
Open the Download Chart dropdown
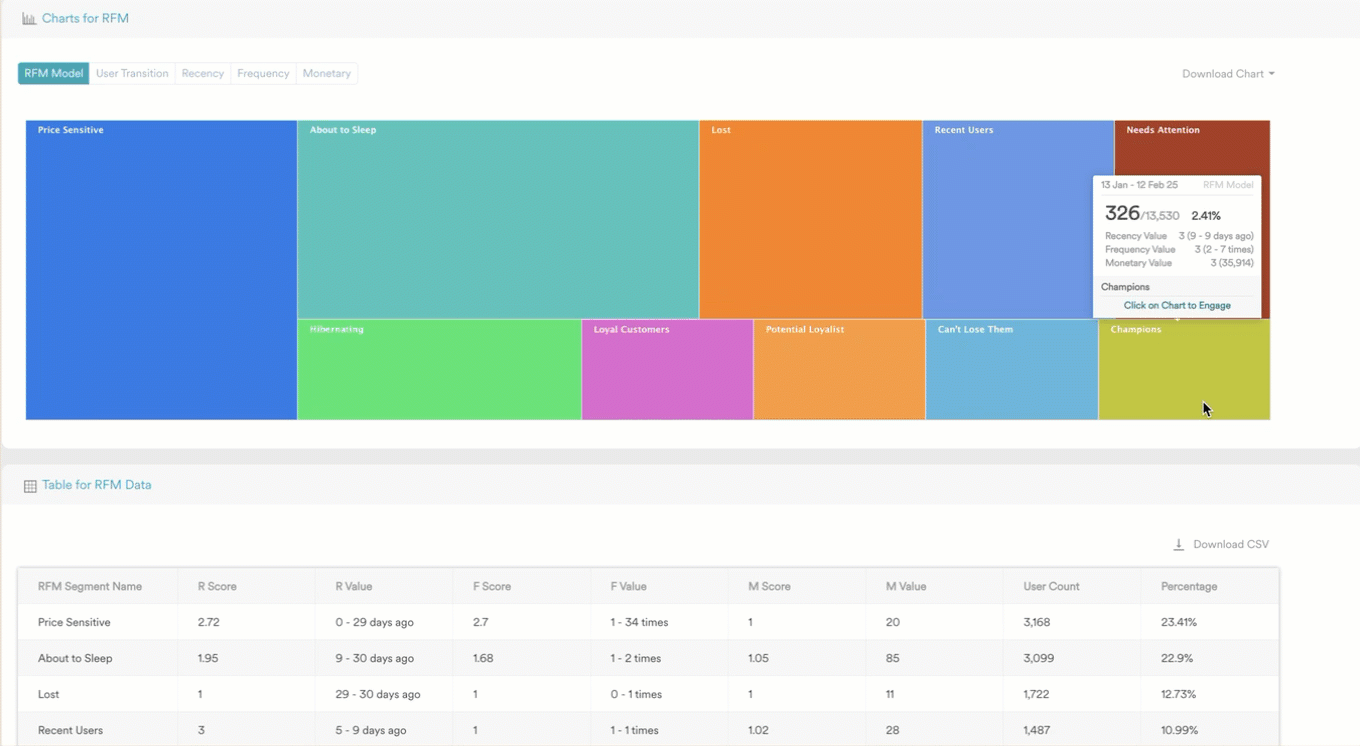tap(1228, 74)
